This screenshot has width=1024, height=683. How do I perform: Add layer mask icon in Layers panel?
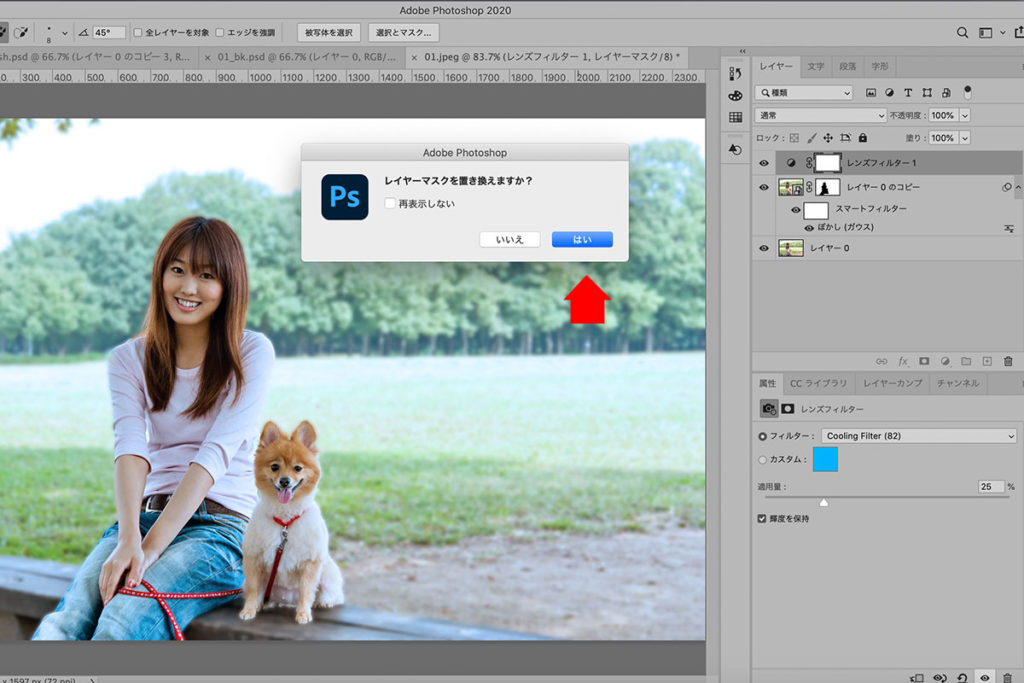click(x=924, y=361)
